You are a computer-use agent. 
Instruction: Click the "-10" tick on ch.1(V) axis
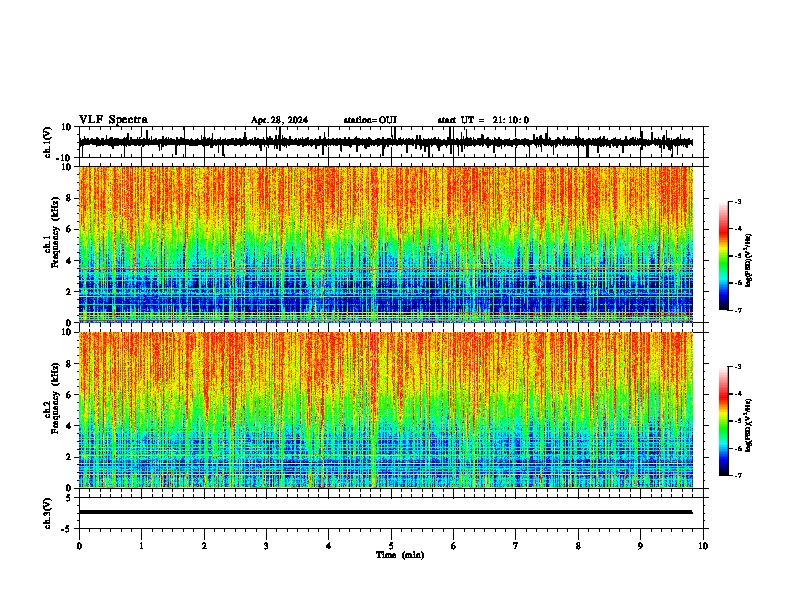tap(64, 158)
